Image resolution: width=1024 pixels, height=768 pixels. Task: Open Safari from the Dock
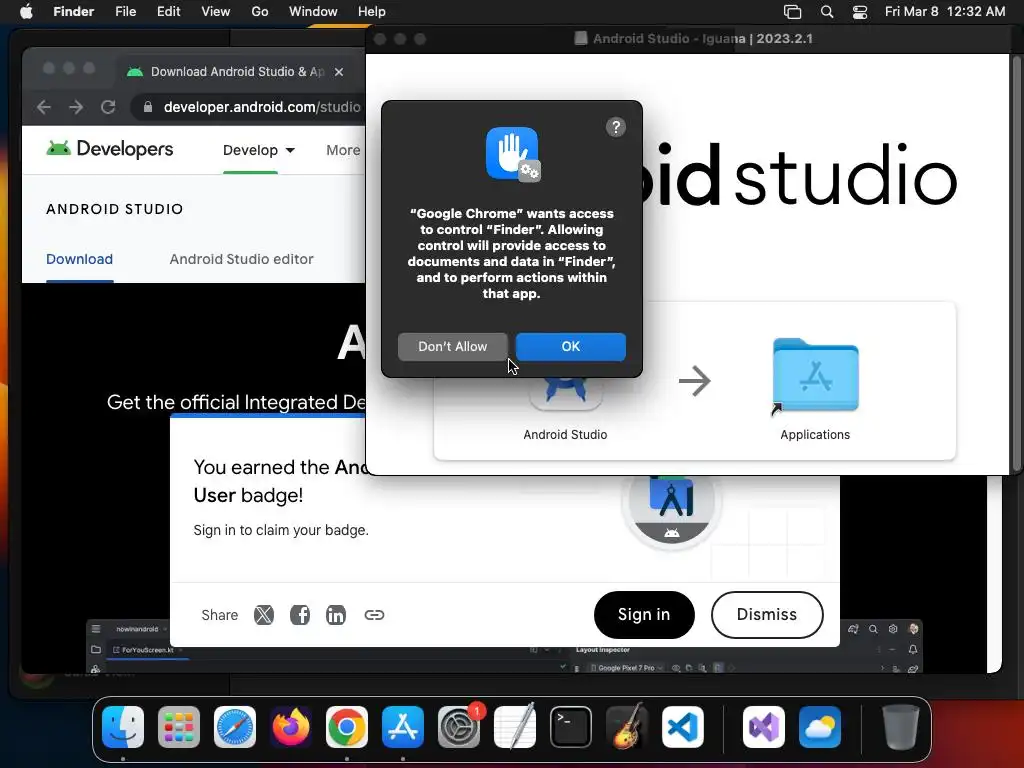(x=235, y=727)
